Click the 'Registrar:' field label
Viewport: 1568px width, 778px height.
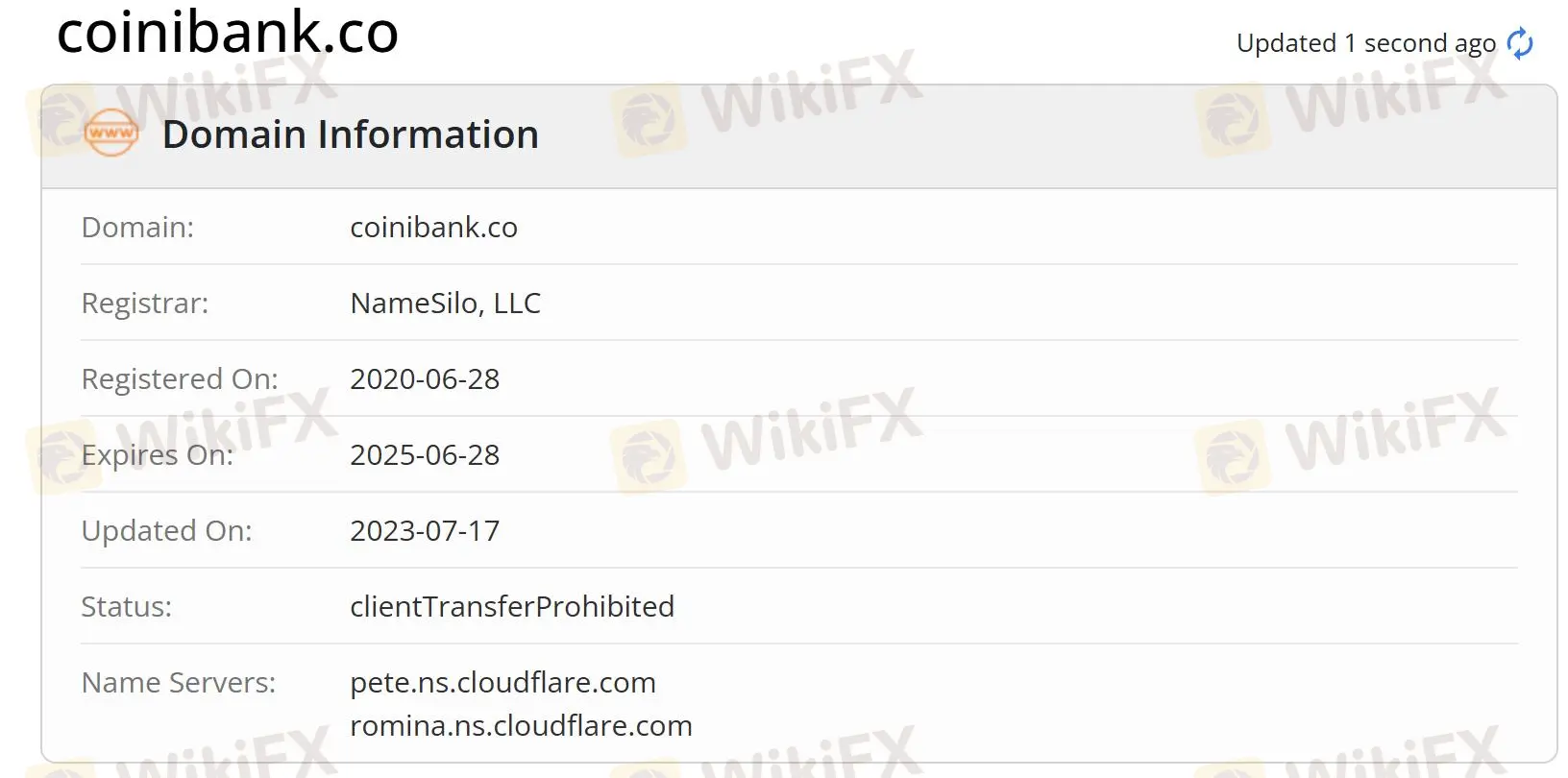click(145, 304)
